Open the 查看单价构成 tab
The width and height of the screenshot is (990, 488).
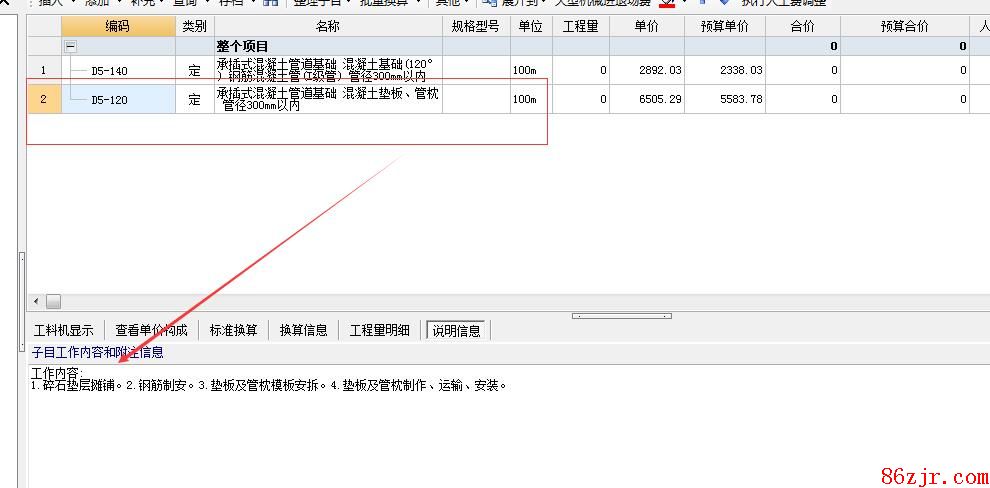pos(150,330)
